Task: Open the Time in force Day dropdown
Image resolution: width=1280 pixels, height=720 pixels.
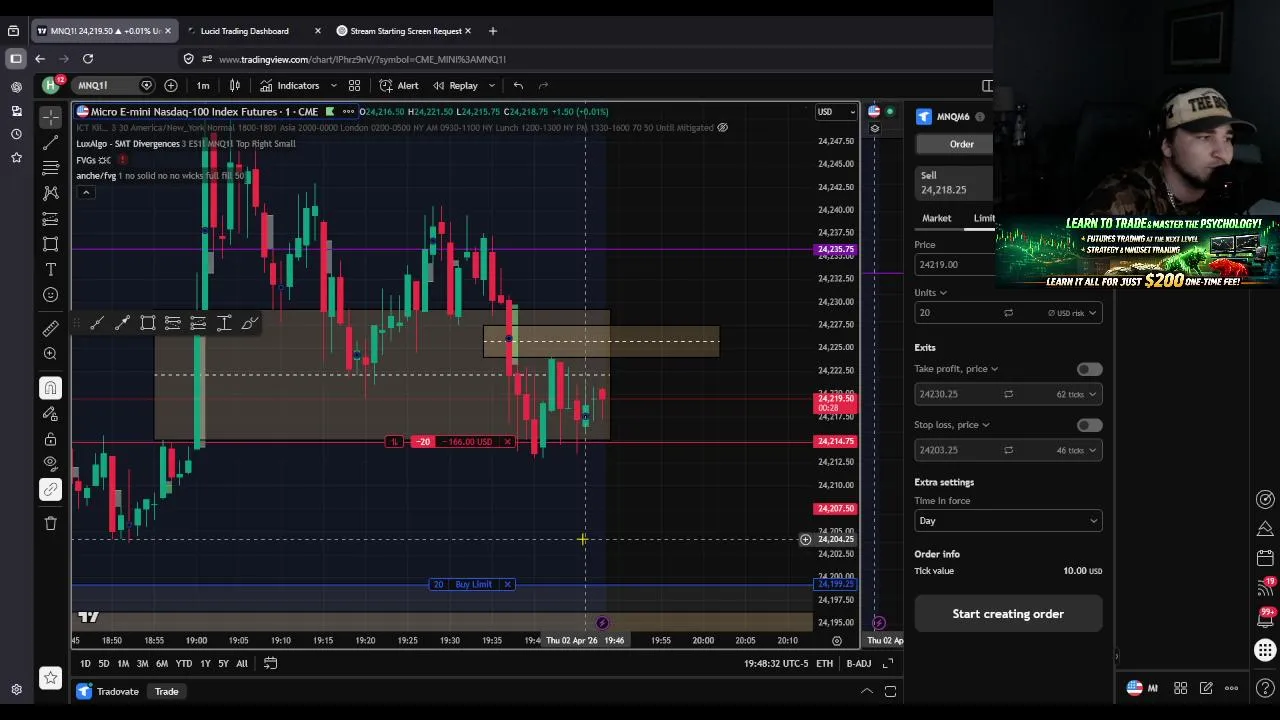Action: pos(1008,521)
